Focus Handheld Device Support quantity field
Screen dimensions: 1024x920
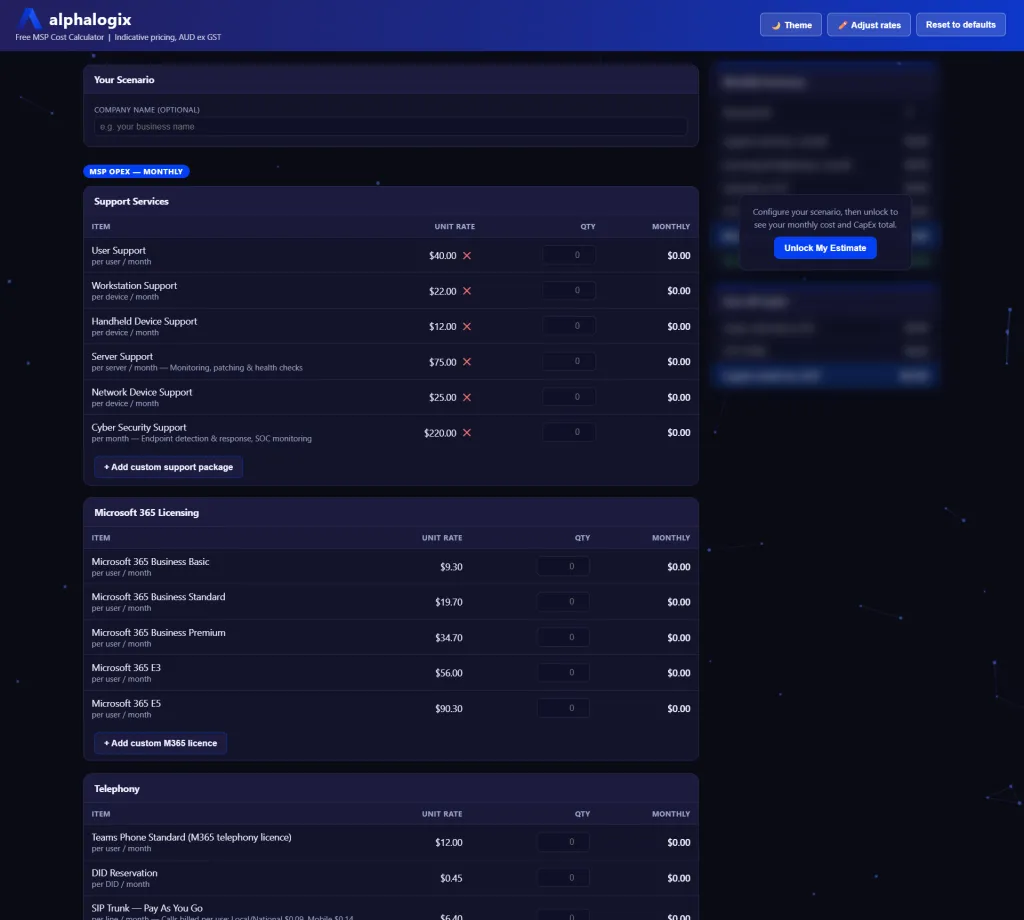[x=569, y=326]
